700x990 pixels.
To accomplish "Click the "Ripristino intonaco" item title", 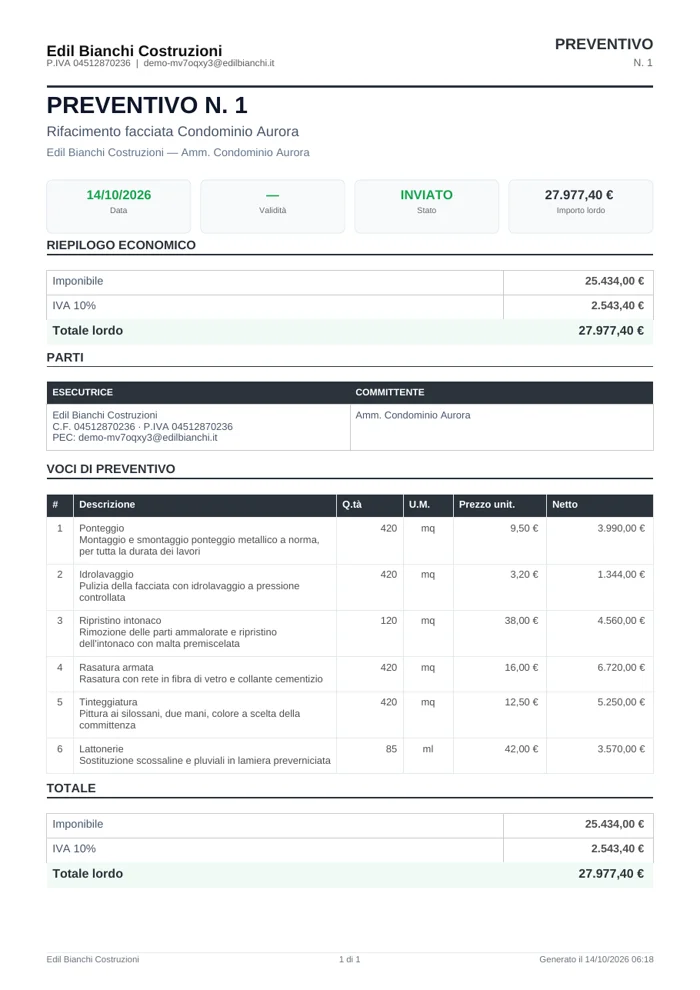I will click(x=120, y=620).
